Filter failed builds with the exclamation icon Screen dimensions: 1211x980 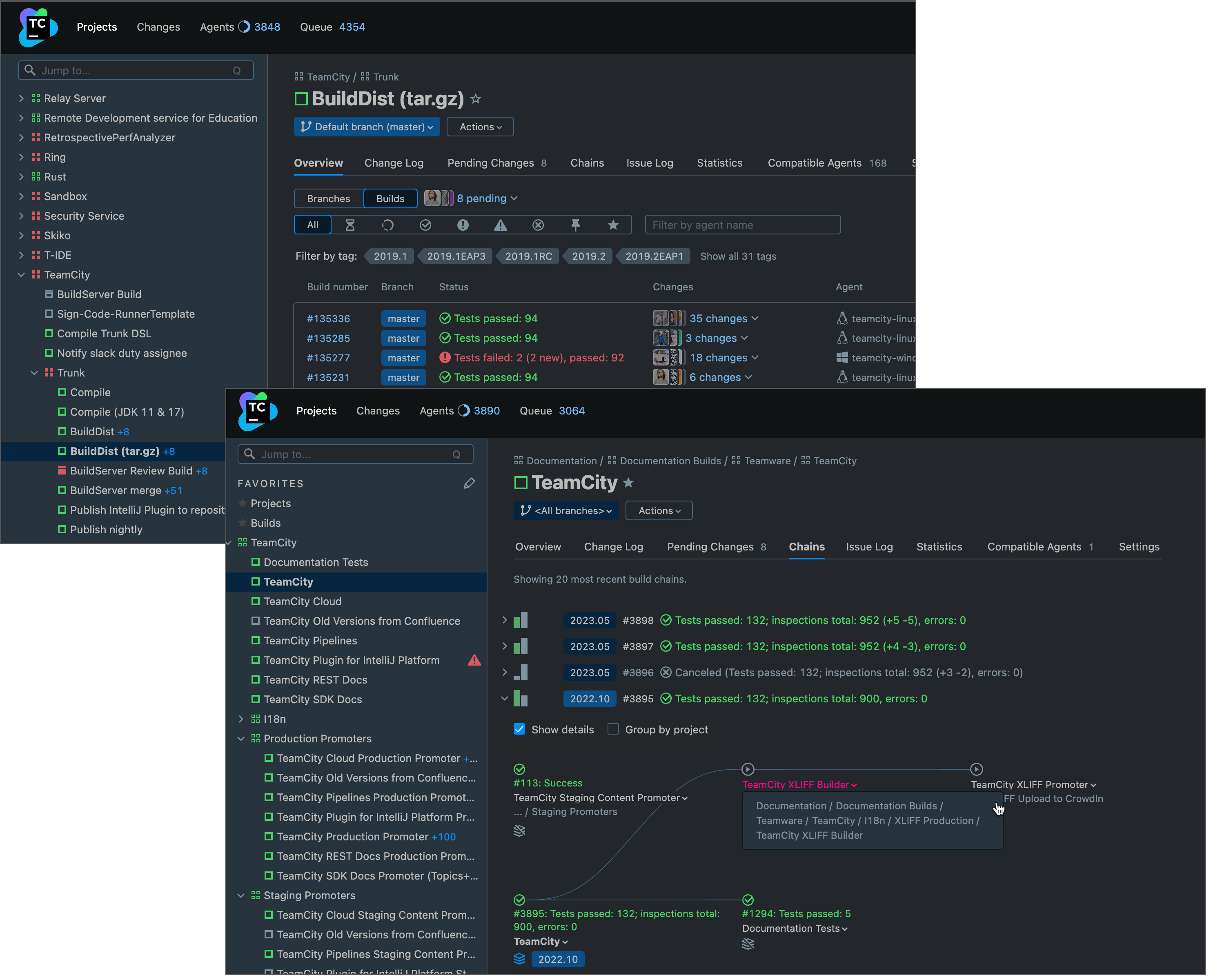pos(463,225)
